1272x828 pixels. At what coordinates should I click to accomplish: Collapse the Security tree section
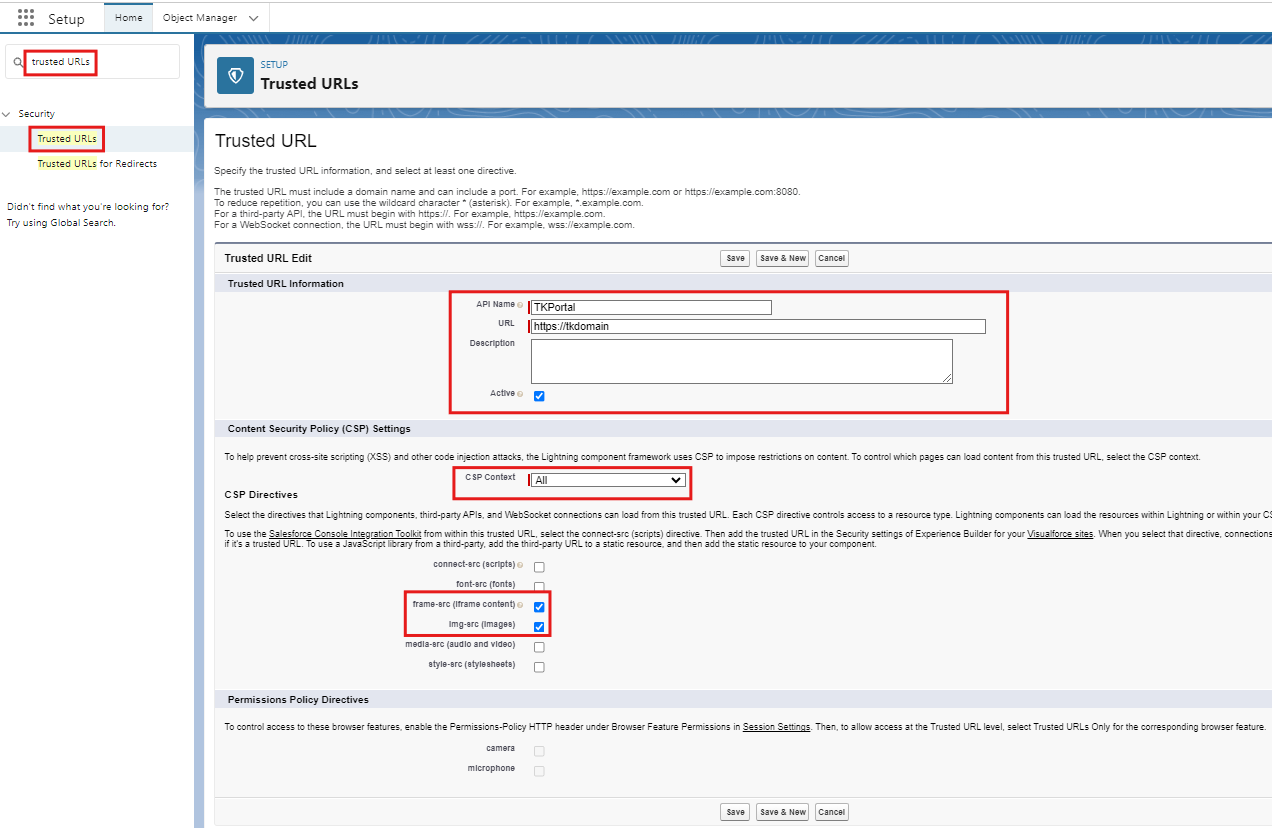pyautogui.click(x=7, y=114)
